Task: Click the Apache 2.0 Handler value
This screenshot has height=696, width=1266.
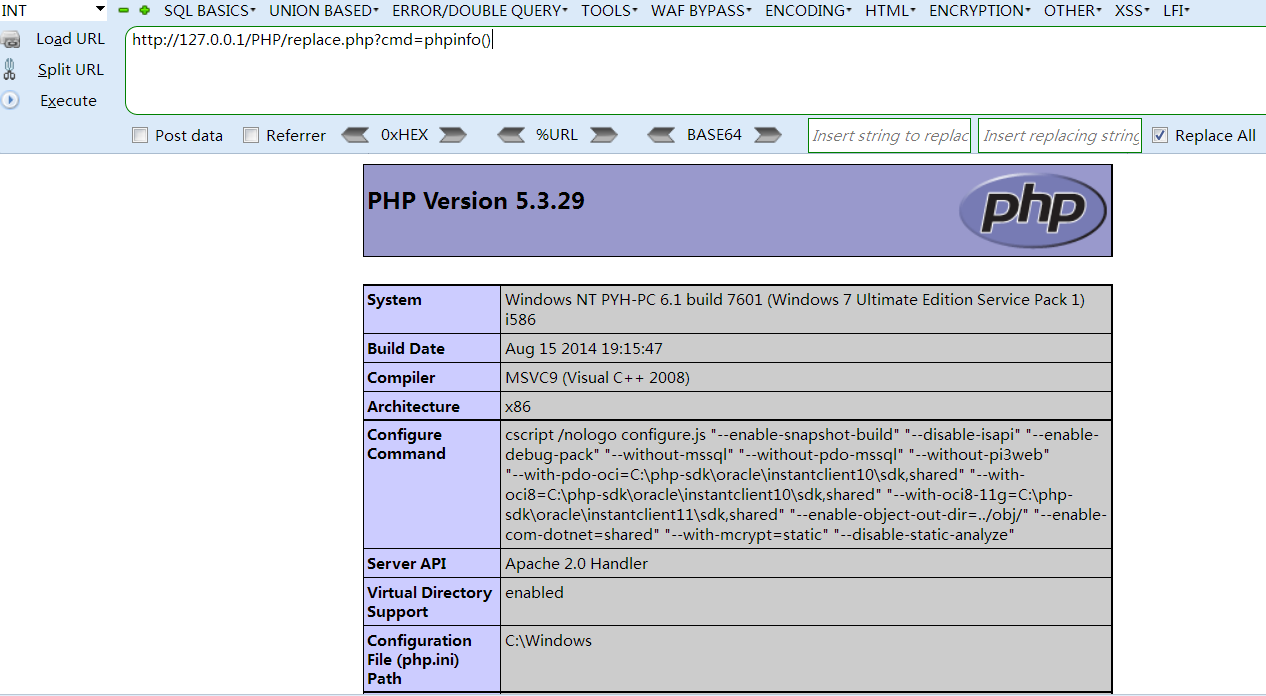Action: (576, 564)
